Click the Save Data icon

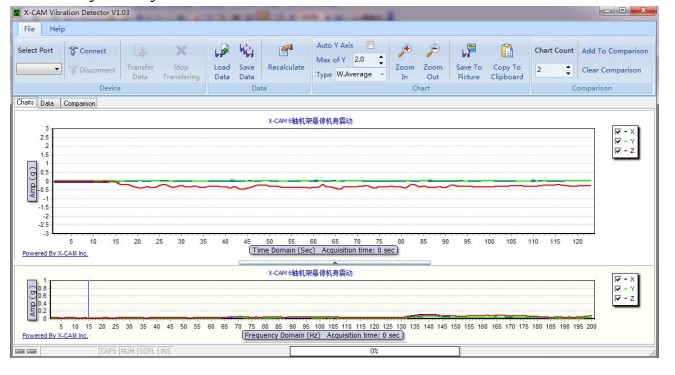(247, 51)
